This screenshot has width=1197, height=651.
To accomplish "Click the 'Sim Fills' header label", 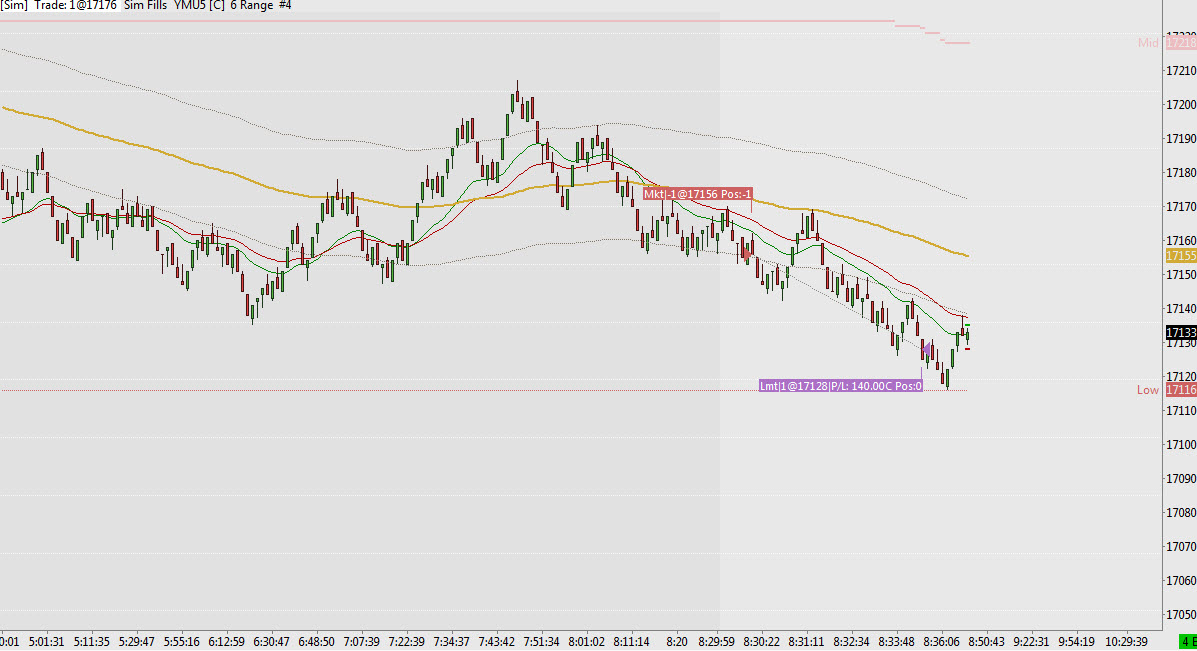I will (x=145, y=5).
